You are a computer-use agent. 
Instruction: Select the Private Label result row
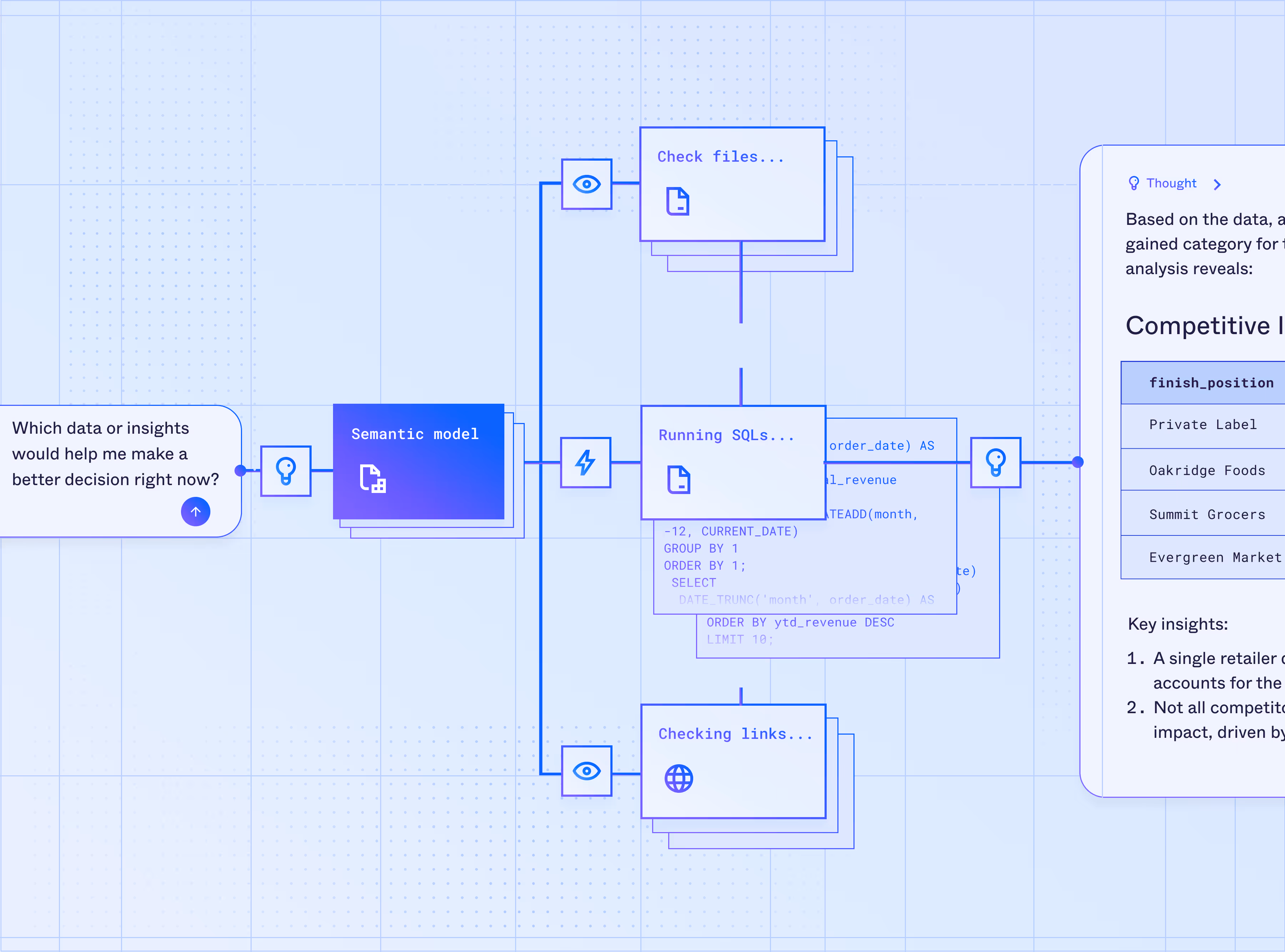[x=1203, y=425]
